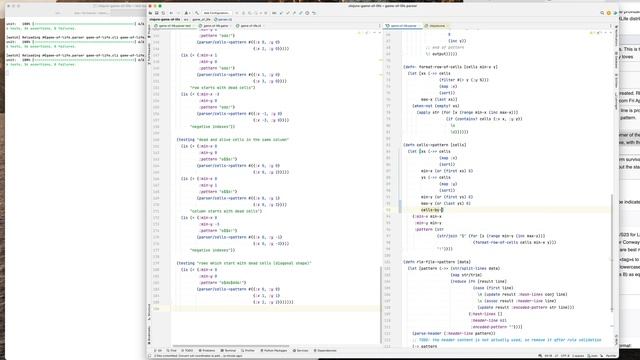Viewport: 640px width, 360px height.
Task: Click the left editor horizontal scrollbar
Action: pos(231,346)
